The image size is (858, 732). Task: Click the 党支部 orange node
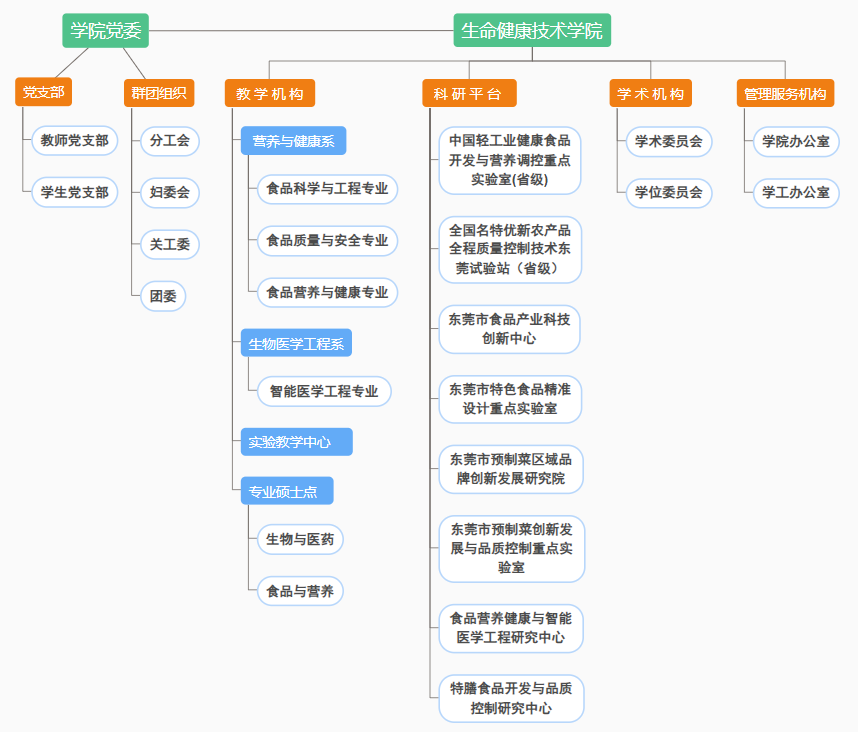pyautogui.click(x=44, y=93)
